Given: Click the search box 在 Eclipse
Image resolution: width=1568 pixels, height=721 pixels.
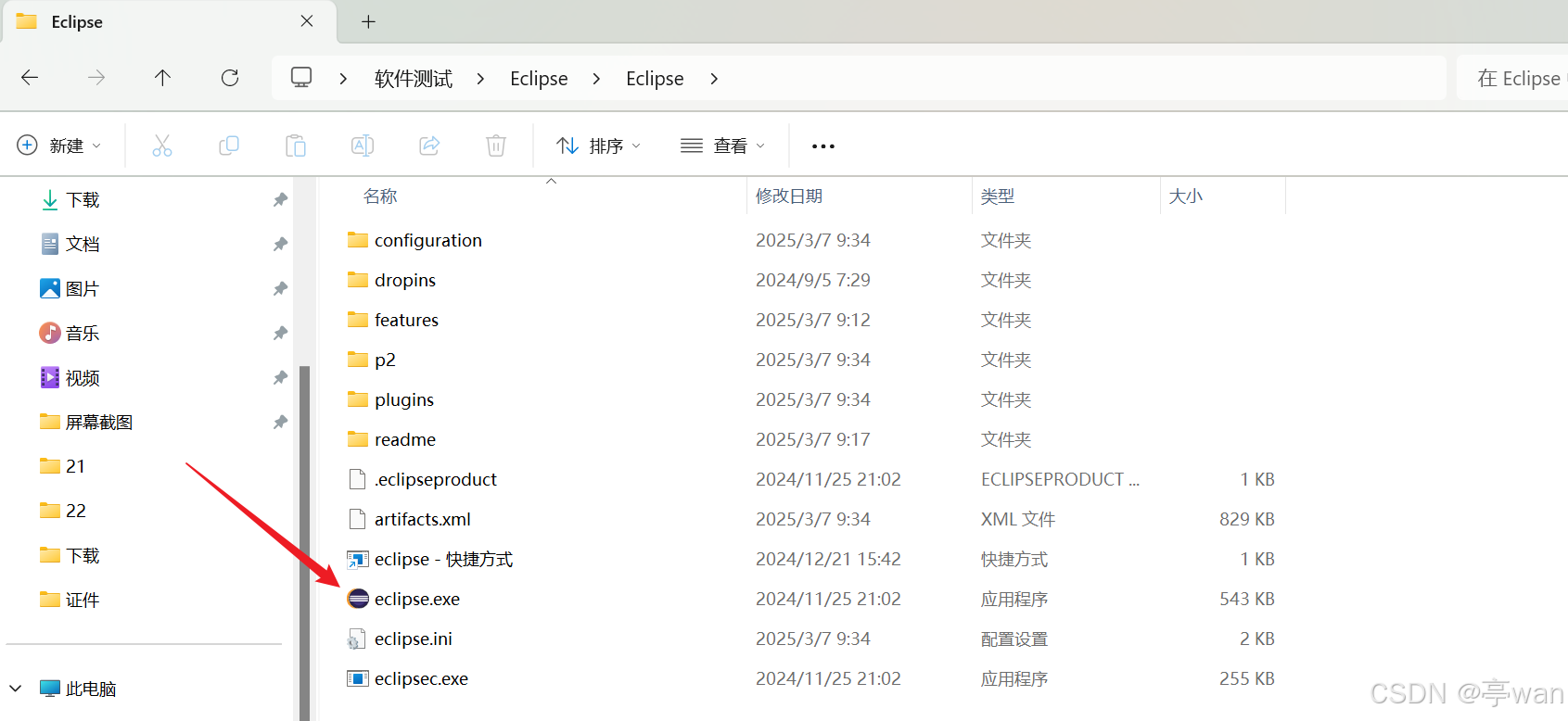Looking at the screenshot, I should pyautogui.click(x=1512, y=78).
